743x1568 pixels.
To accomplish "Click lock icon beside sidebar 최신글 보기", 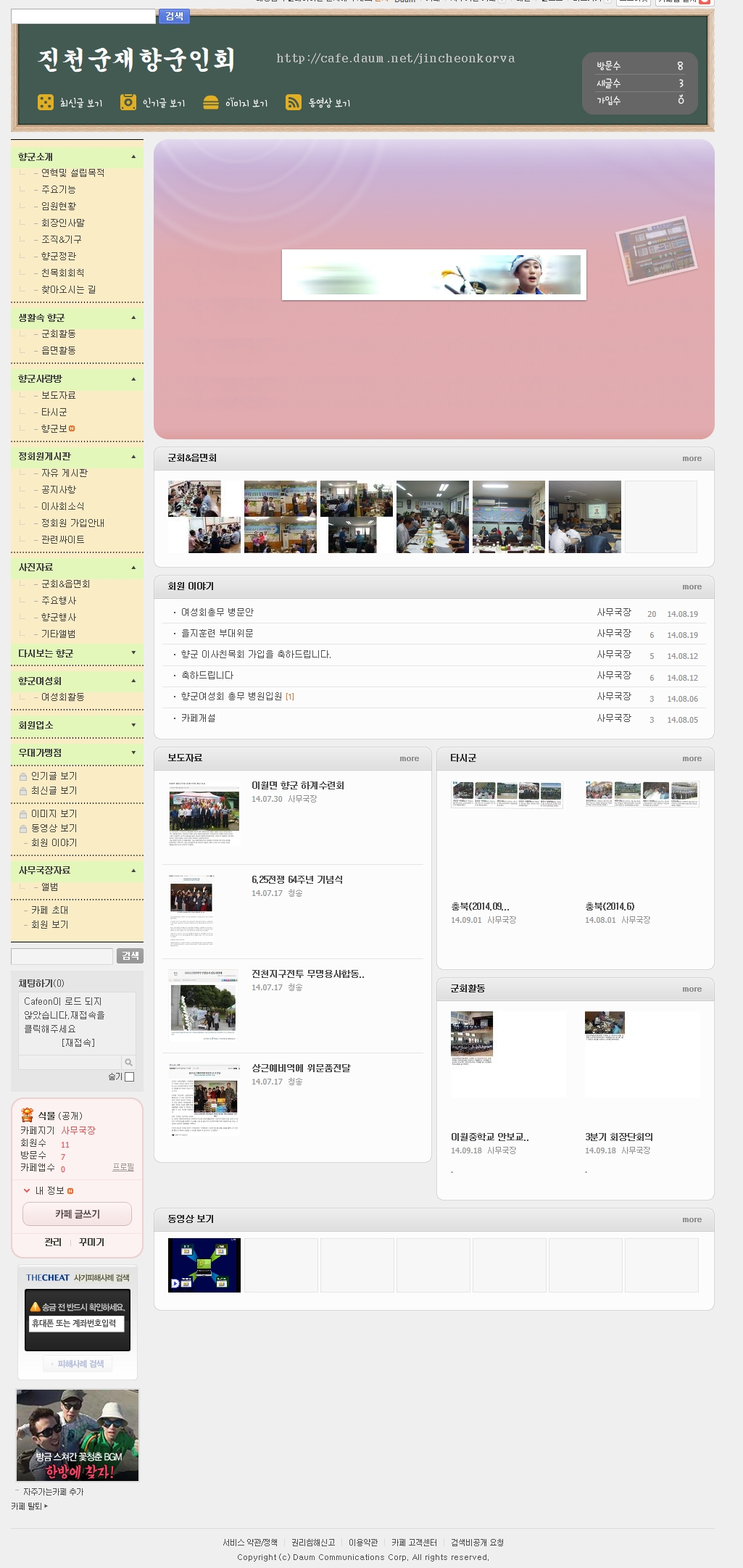I will [x=23, y=791].
